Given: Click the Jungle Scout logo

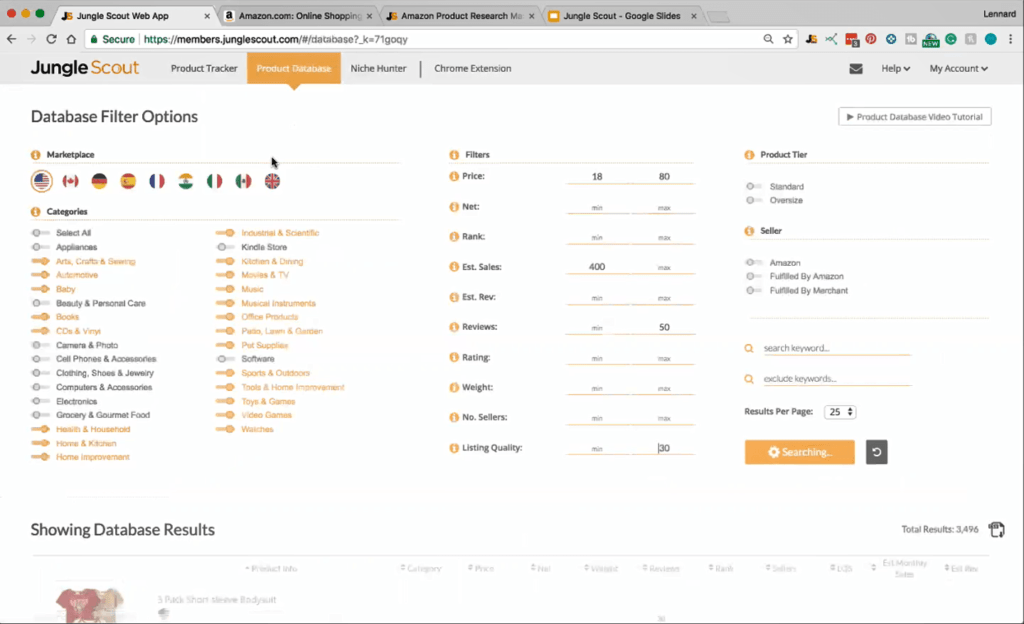Looking at the screenshot, I should pos(85,68).
